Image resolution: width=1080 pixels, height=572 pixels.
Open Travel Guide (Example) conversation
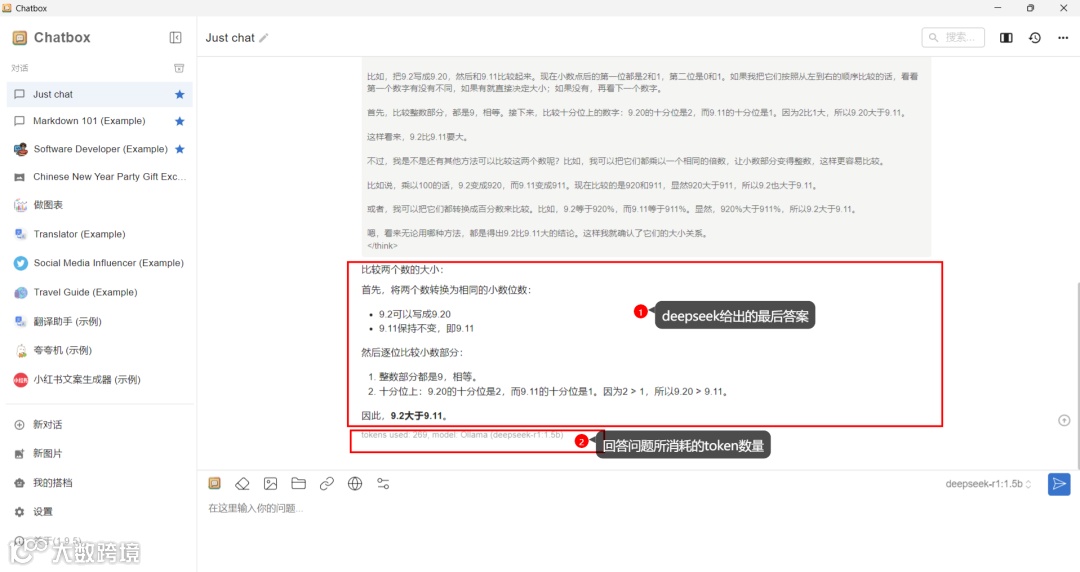(x=99, y=292)
